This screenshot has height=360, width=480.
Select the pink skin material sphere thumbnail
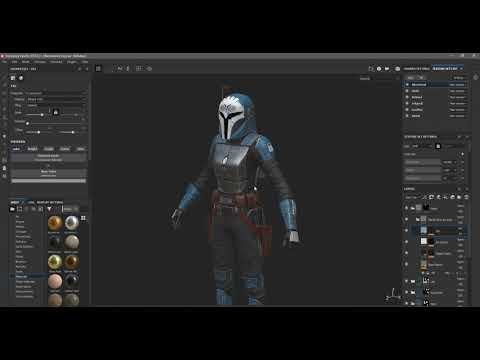[x=55, y=282]
